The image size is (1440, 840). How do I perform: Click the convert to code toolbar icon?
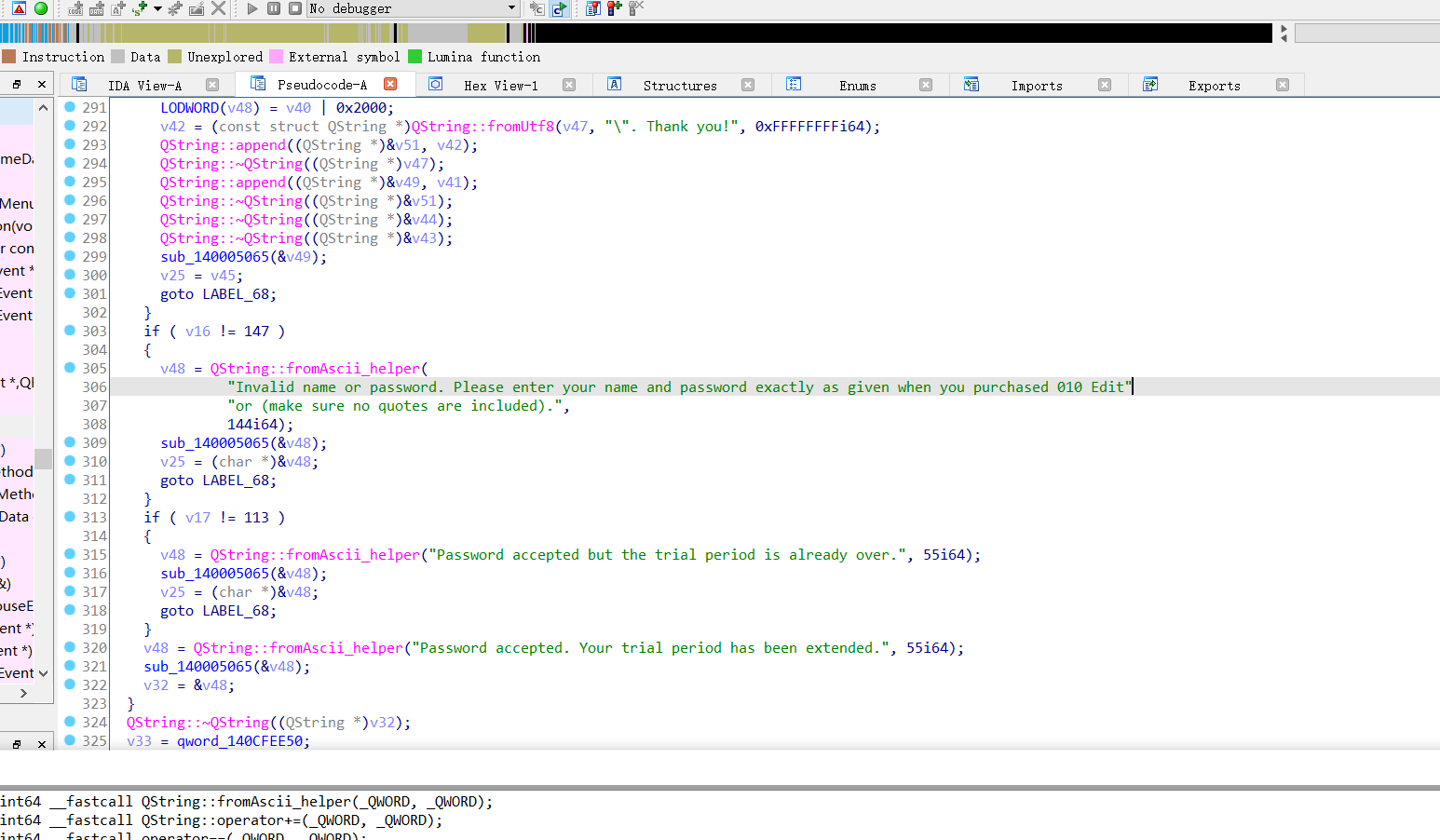[75, 8]
